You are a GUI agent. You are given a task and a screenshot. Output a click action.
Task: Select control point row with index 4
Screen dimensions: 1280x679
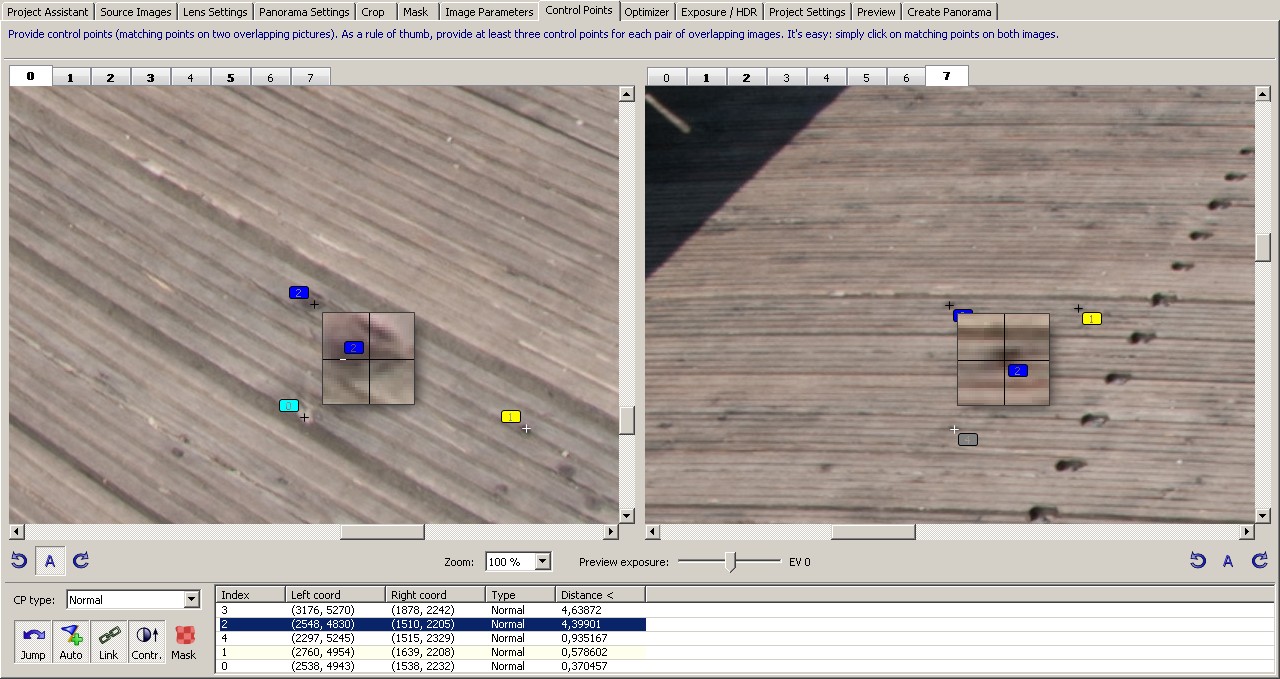click(x=430, y=638)
